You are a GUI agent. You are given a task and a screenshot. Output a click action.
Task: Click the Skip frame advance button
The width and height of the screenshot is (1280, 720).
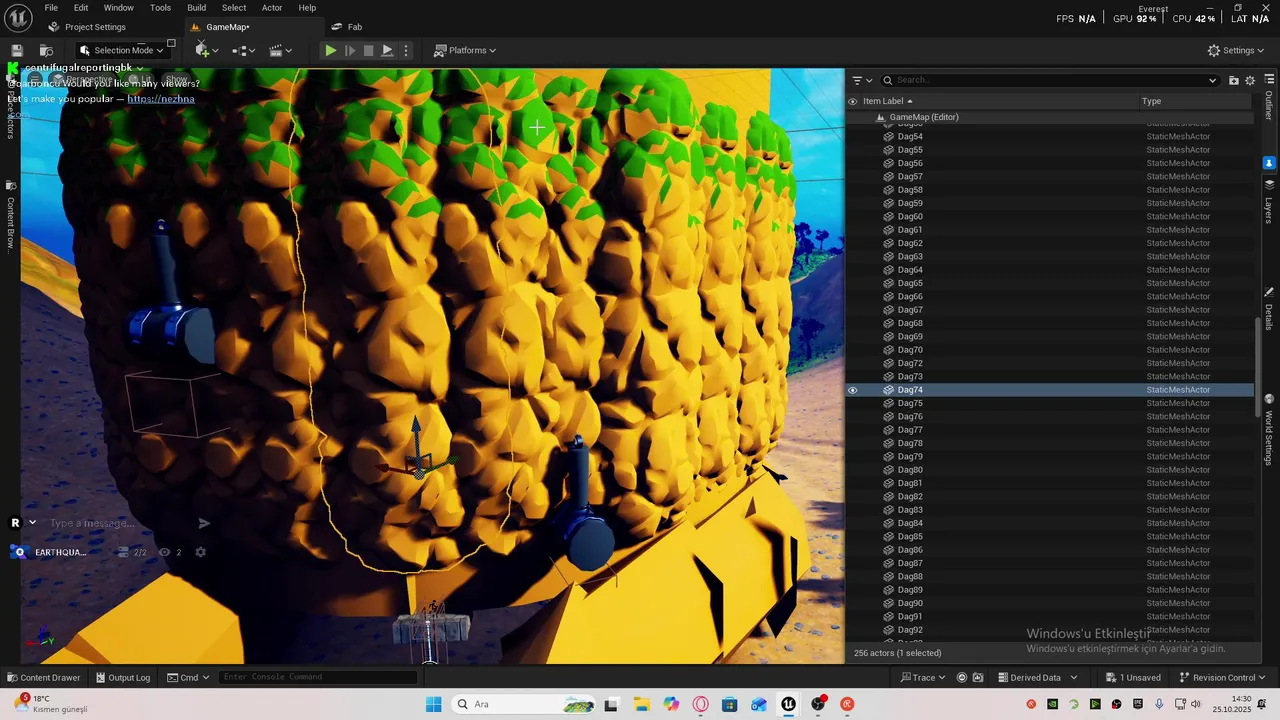[350, 50]
